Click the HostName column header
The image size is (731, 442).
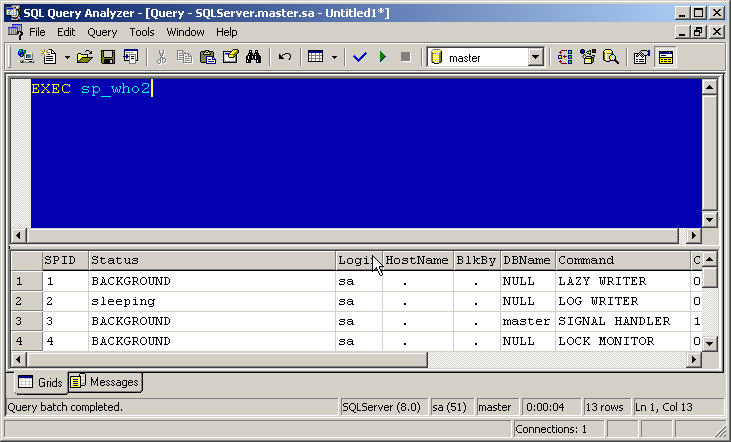pyautogui.click(x=418, y=260)
